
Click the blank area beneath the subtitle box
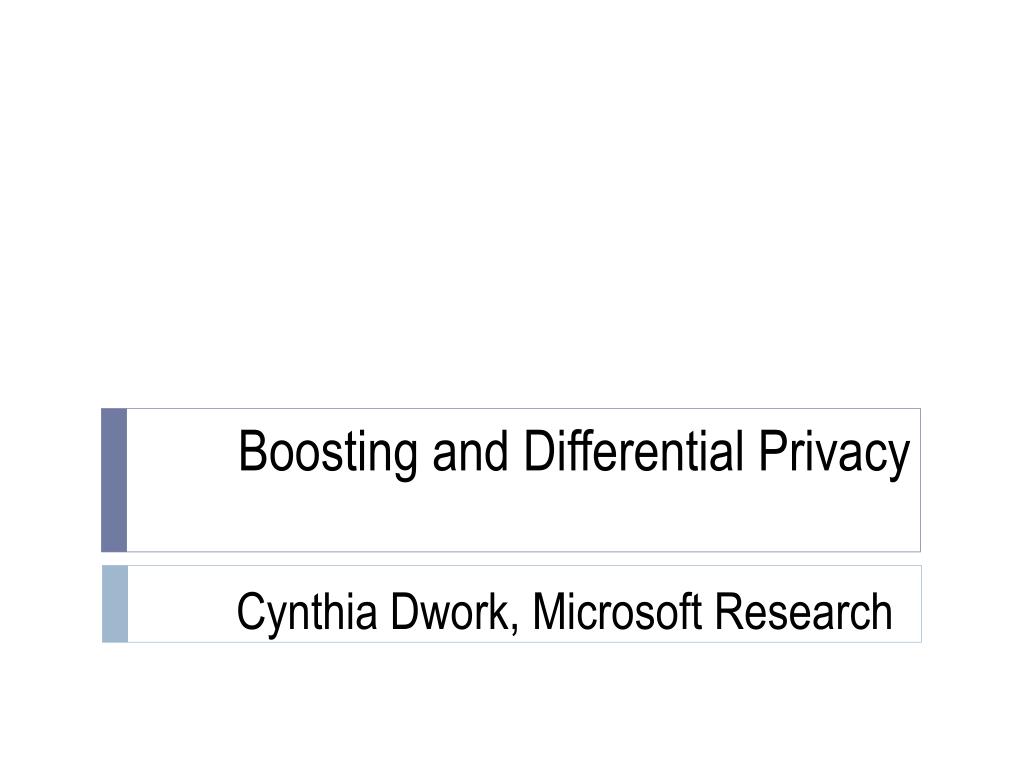click(x=512, y=705)
